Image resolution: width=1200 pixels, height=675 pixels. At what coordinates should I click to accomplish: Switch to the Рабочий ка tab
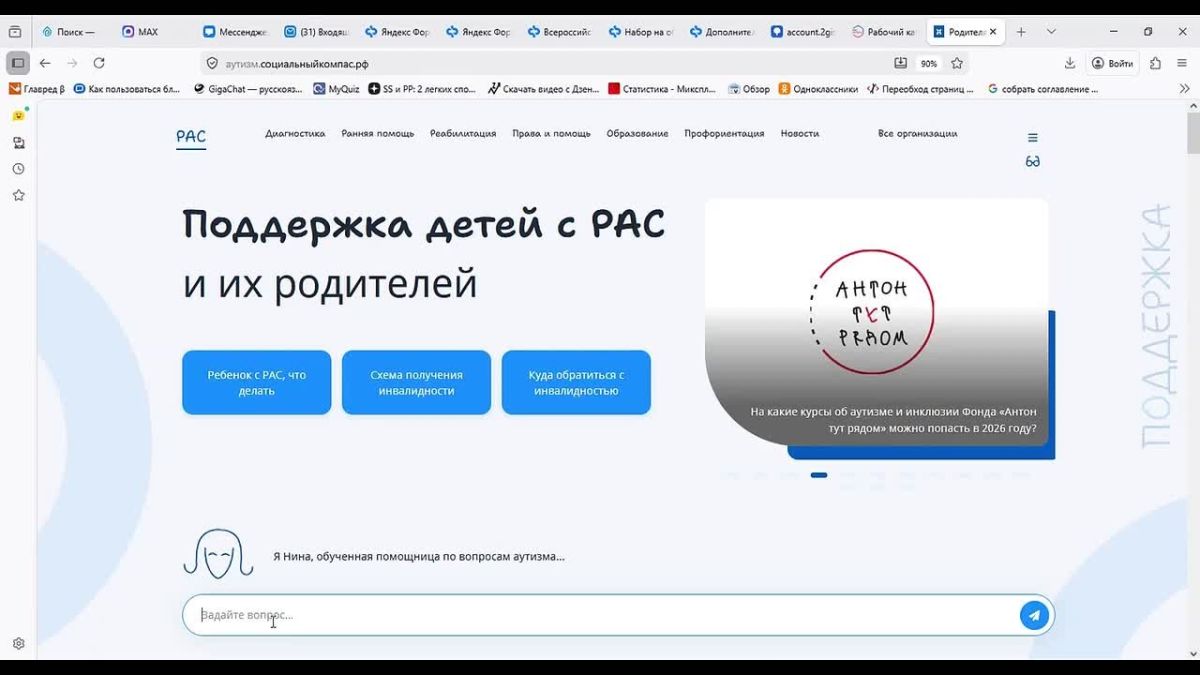pos(883,32)
